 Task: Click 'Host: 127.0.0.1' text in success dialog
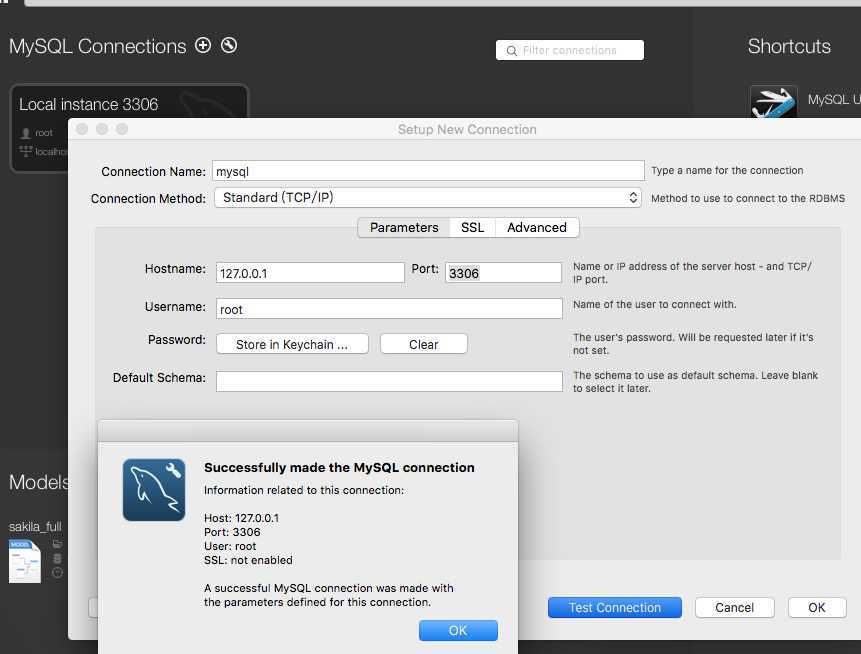[241, 518]
